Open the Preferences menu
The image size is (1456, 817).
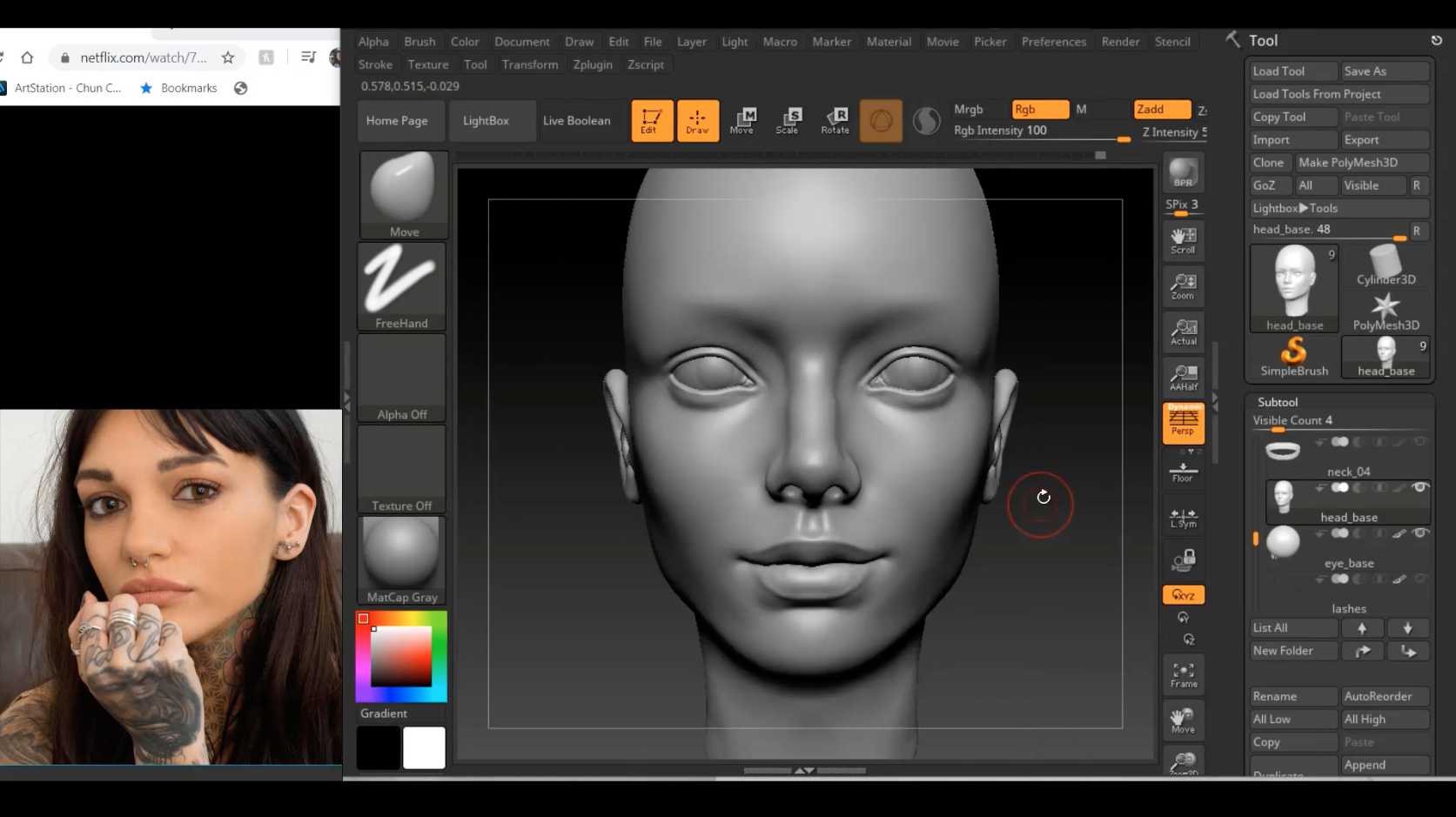(1053, 42)
